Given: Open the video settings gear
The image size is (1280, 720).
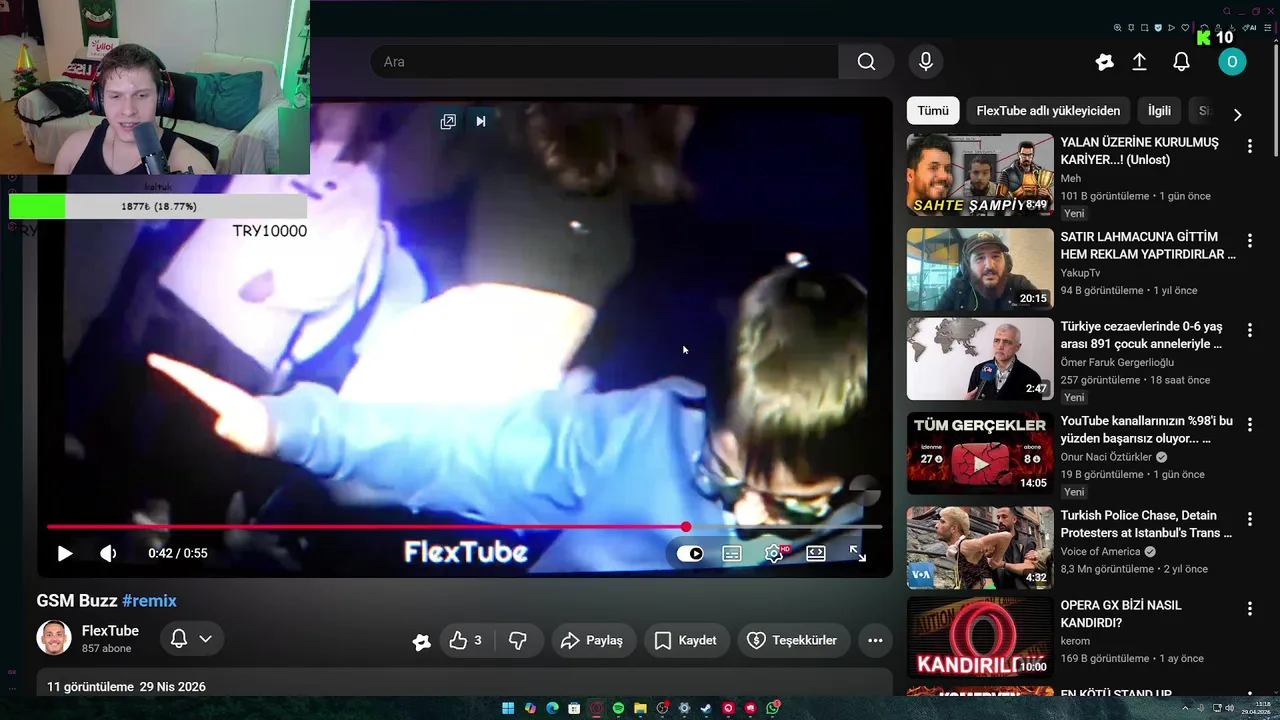Looking at the screenshot, I should click(x=774, y=553).
